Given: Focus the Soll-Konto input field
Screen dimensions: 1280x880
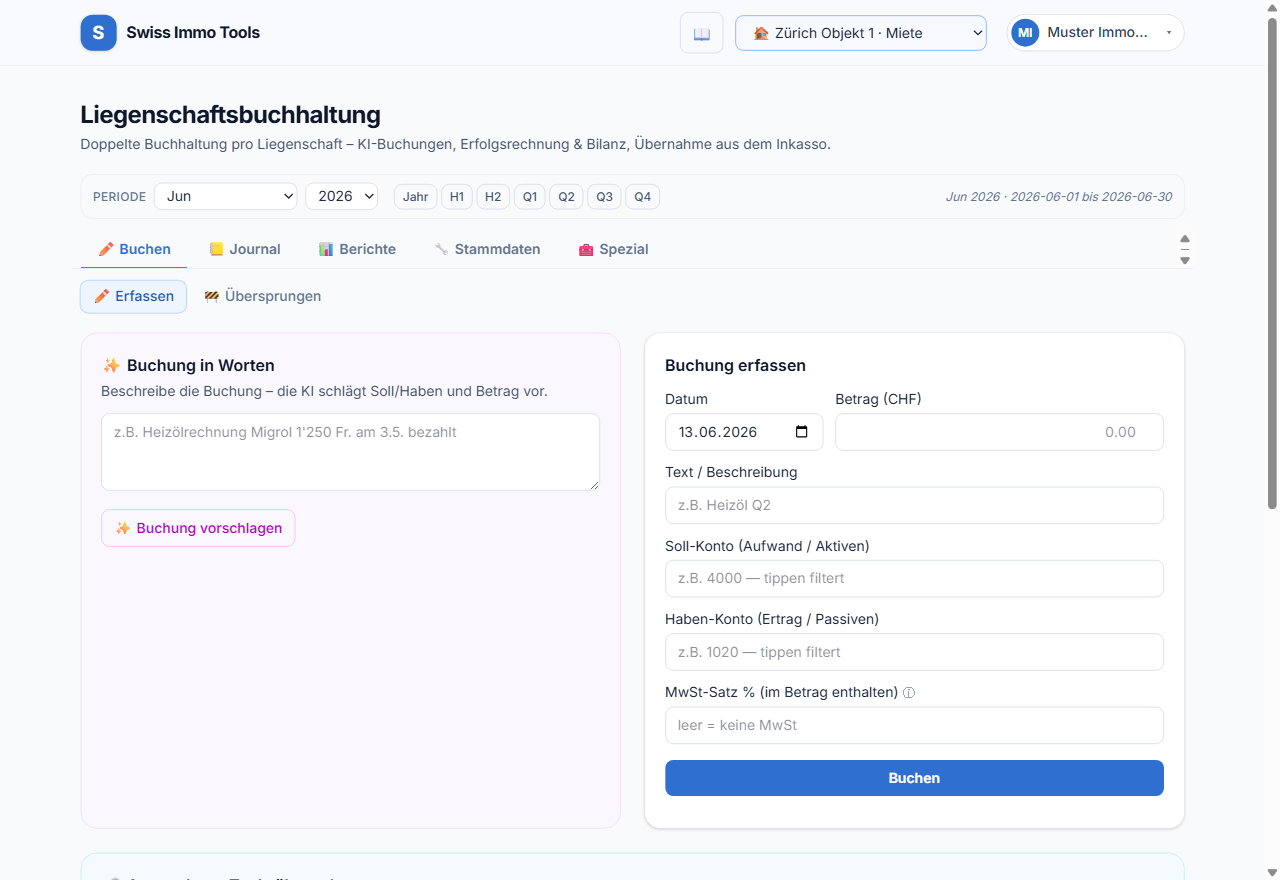Looking at the screenshot, I should point(914,578).
